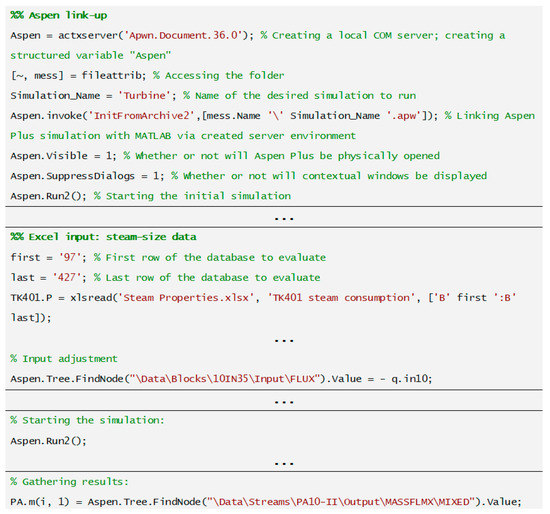550x514 pixels.
Task: Click the 'Aspen.SuppressDialogs = 1;' statement
Action: click(x=87, y=176)
